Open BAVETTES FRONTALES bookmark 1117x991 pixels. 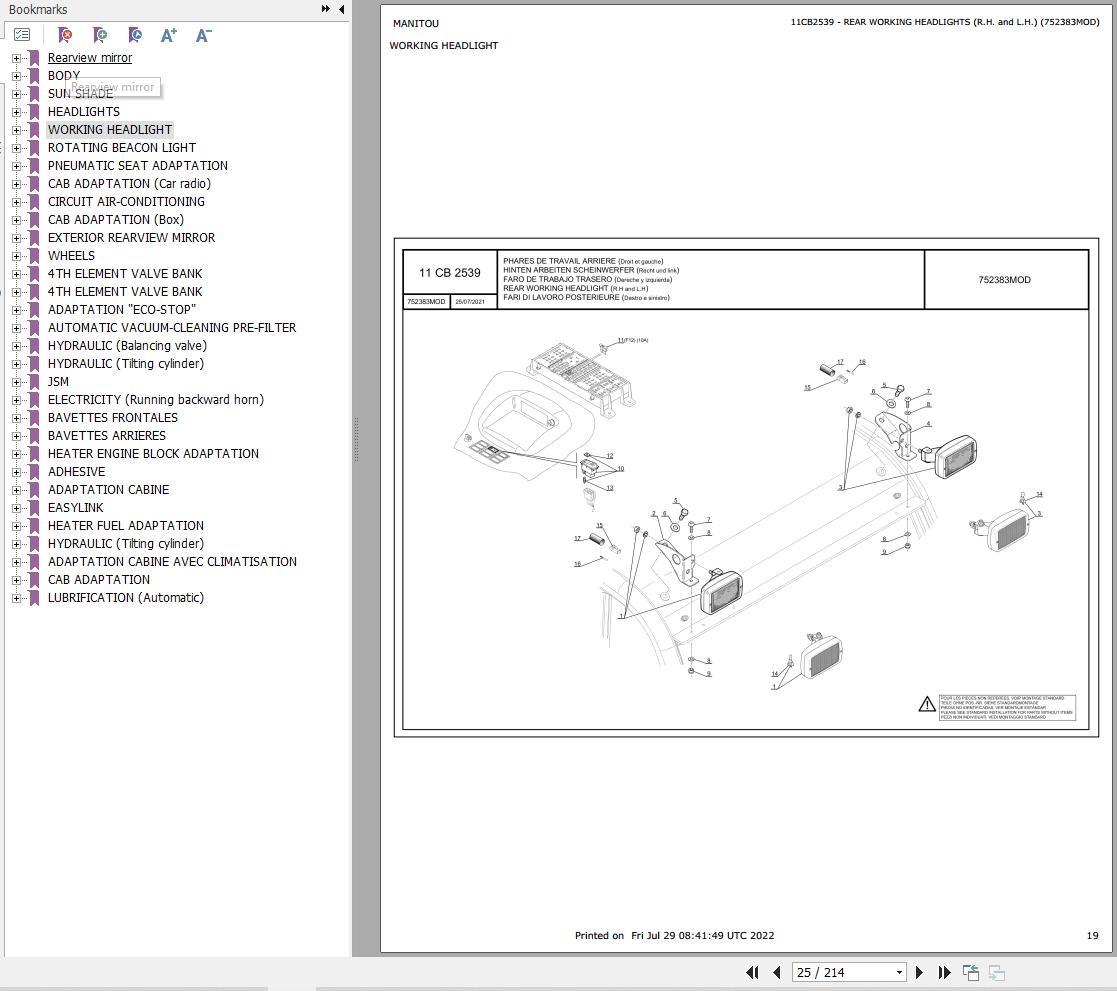coord(113,417)
